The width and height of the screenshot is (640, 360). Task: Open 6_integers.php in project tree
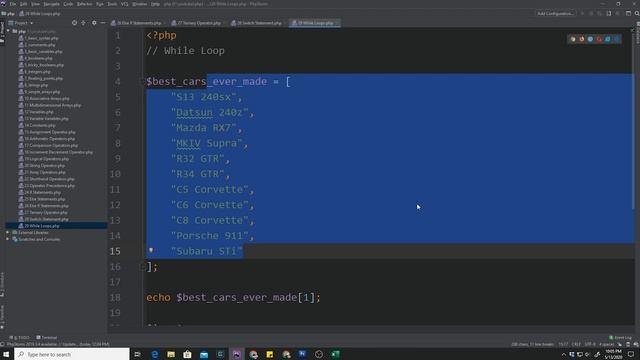tap(34, 72)
